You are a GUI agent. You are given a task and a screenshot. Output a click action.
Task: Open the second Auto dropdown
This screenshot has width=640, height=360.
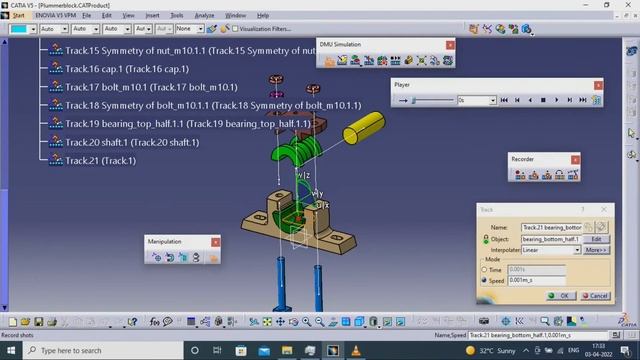pos(96,29)
